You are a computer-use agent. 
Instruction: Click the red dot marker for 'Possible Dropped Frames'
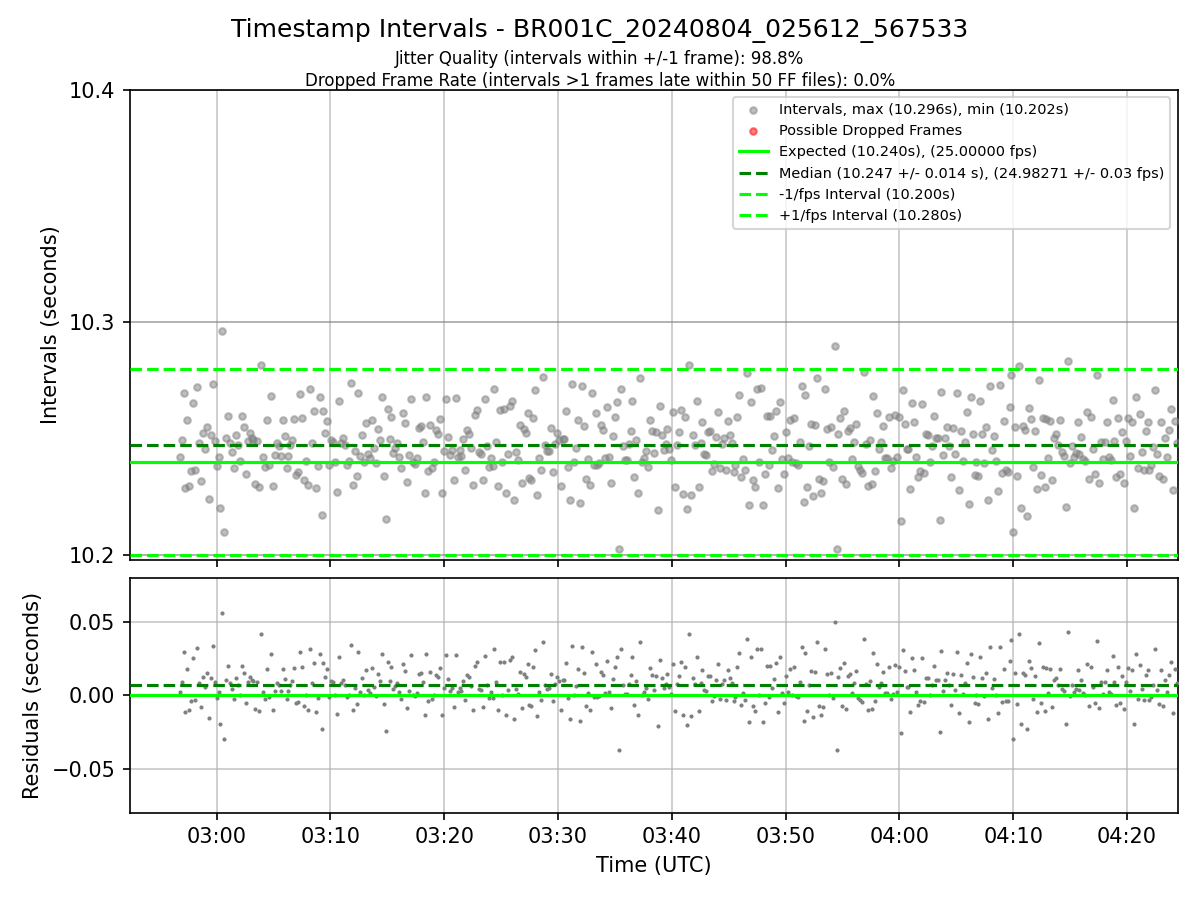(754, 131)
